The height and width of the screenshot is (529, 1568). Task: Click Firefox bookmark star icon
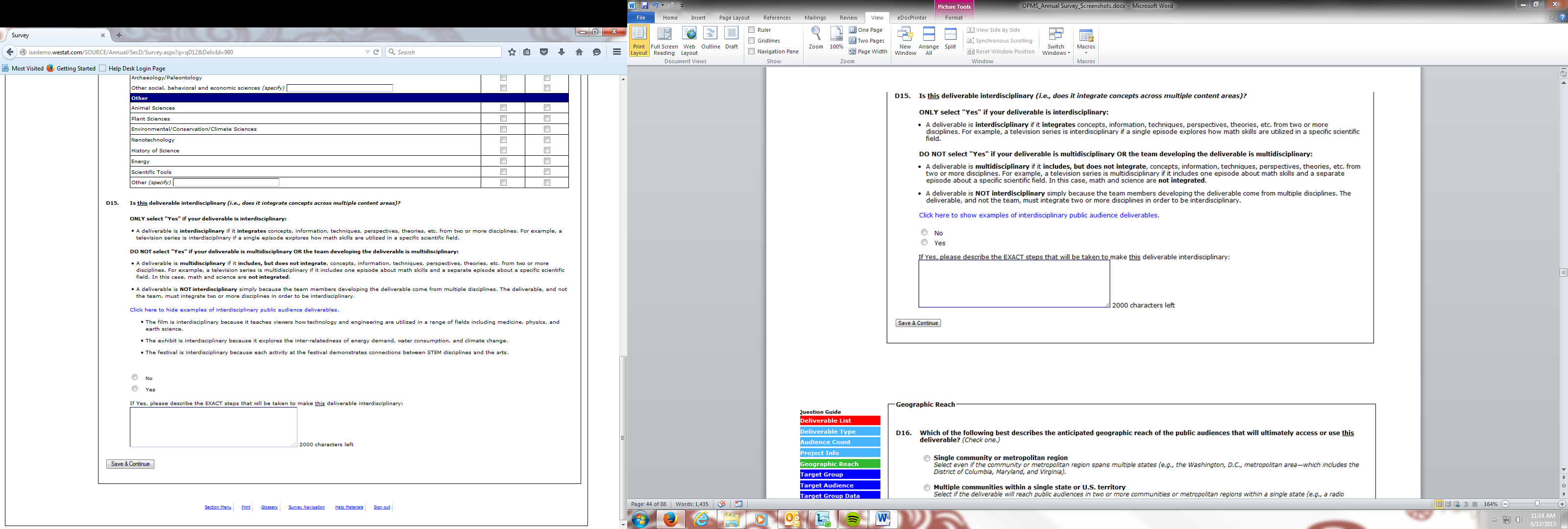click(512, 52)
